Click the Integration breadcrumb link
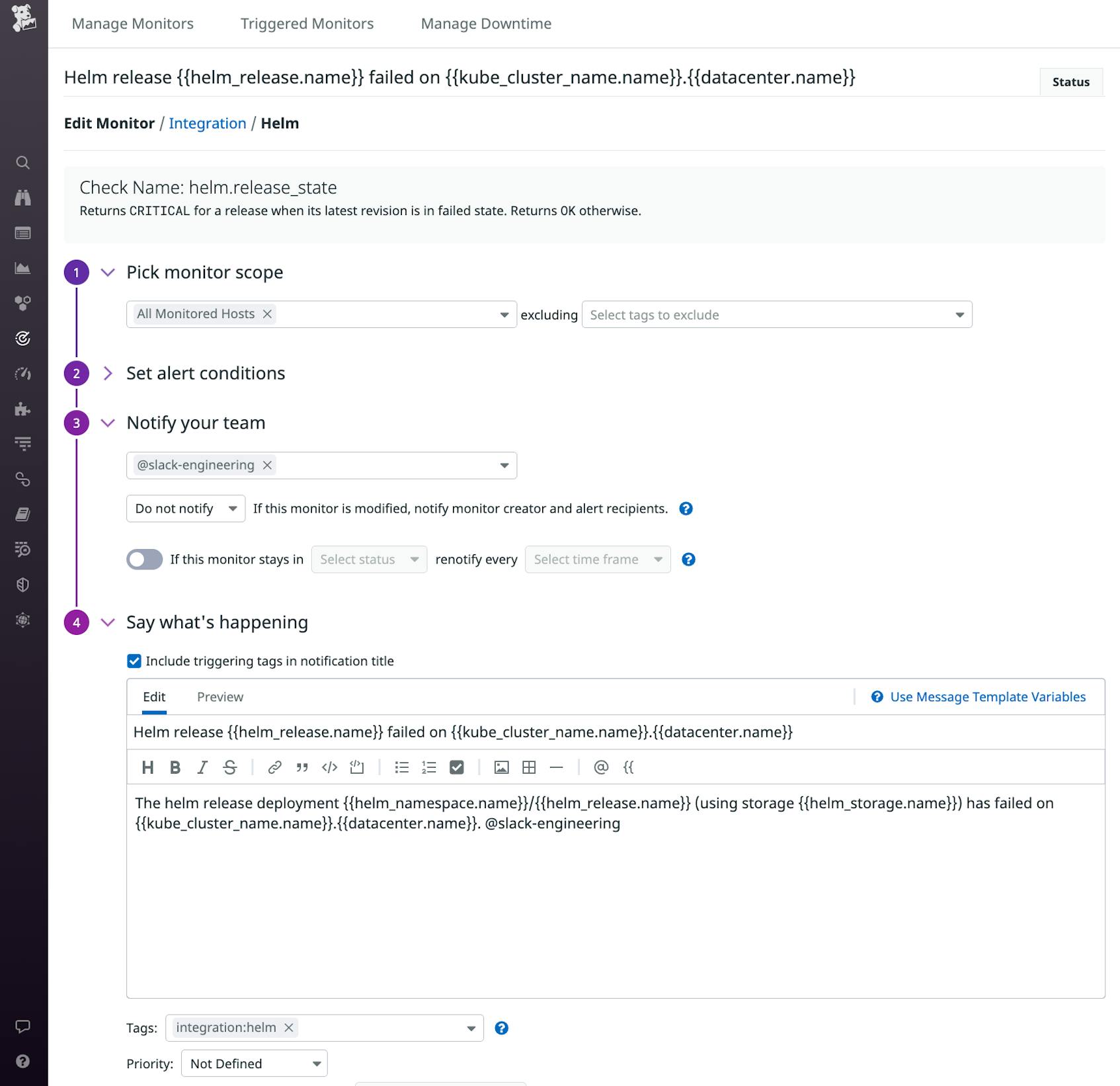Image resolution: width=1120 pixels, height=1086 pixels. pos(208,123)
